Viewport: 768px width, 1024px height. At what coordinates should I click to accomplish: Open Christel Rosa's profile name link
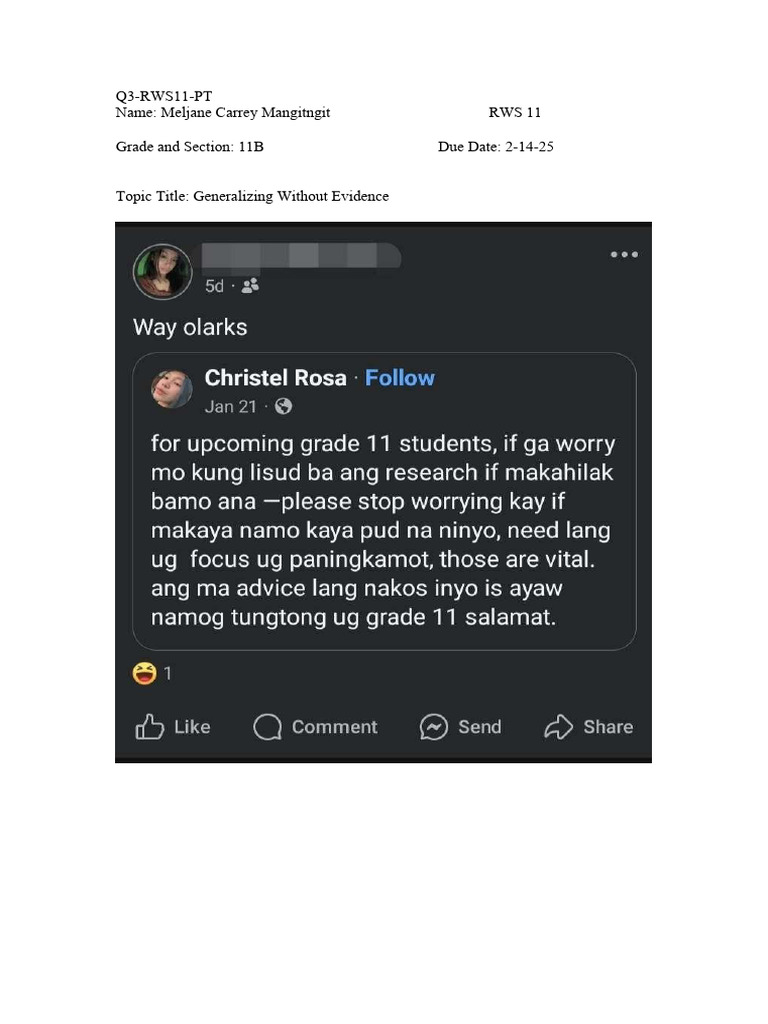(x=275, y=378)
